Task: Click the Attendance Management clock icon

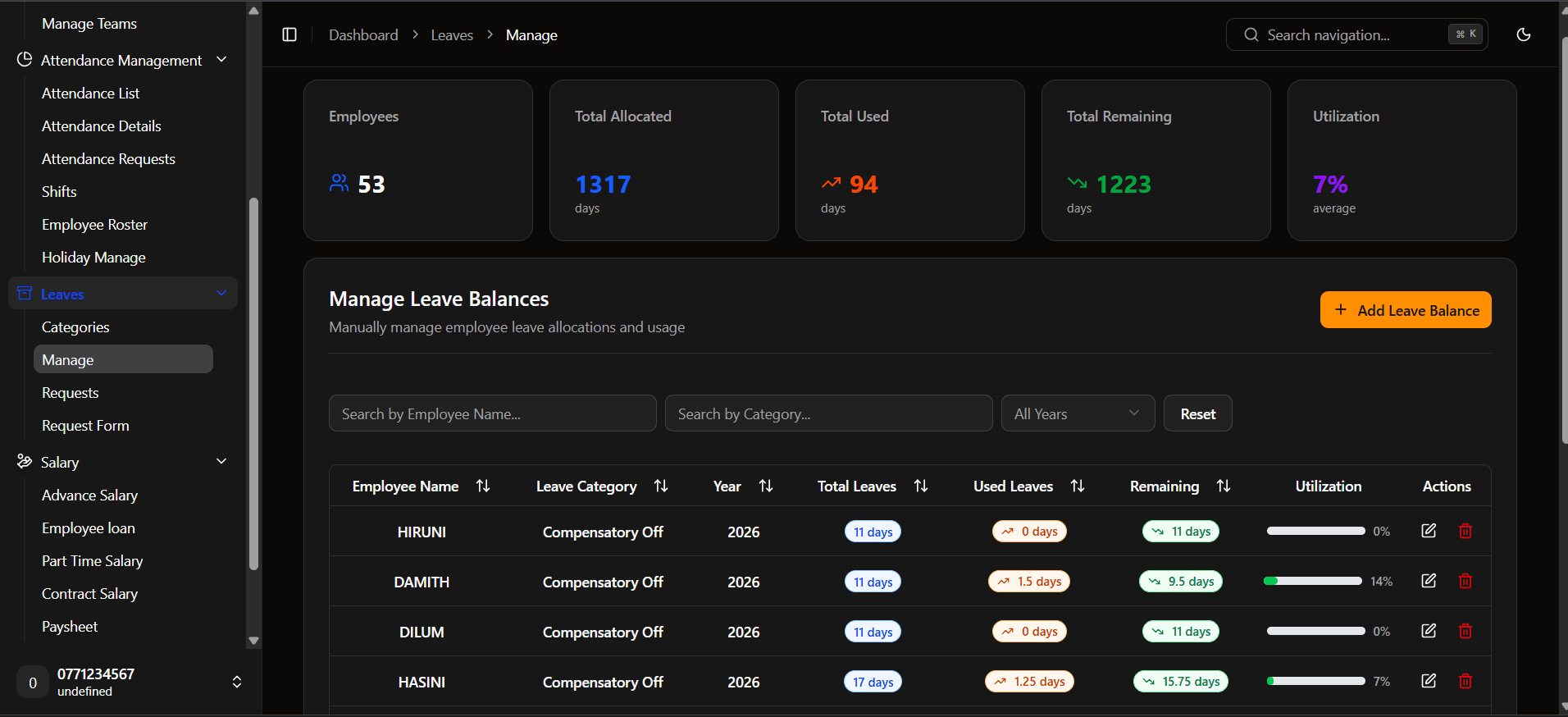Action: click(x=25, y=60)
